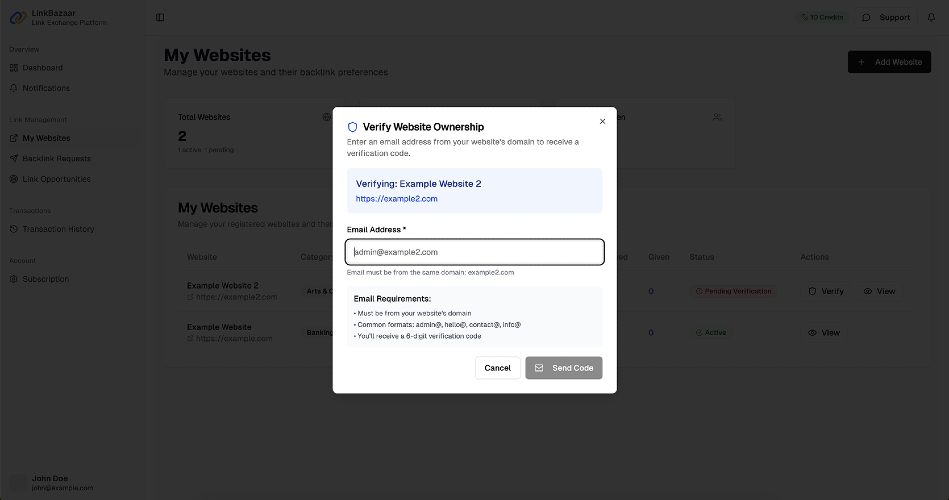The image size is (949, 500).
Task: Open https://example2.com link in table
Action: click(237, 297)
